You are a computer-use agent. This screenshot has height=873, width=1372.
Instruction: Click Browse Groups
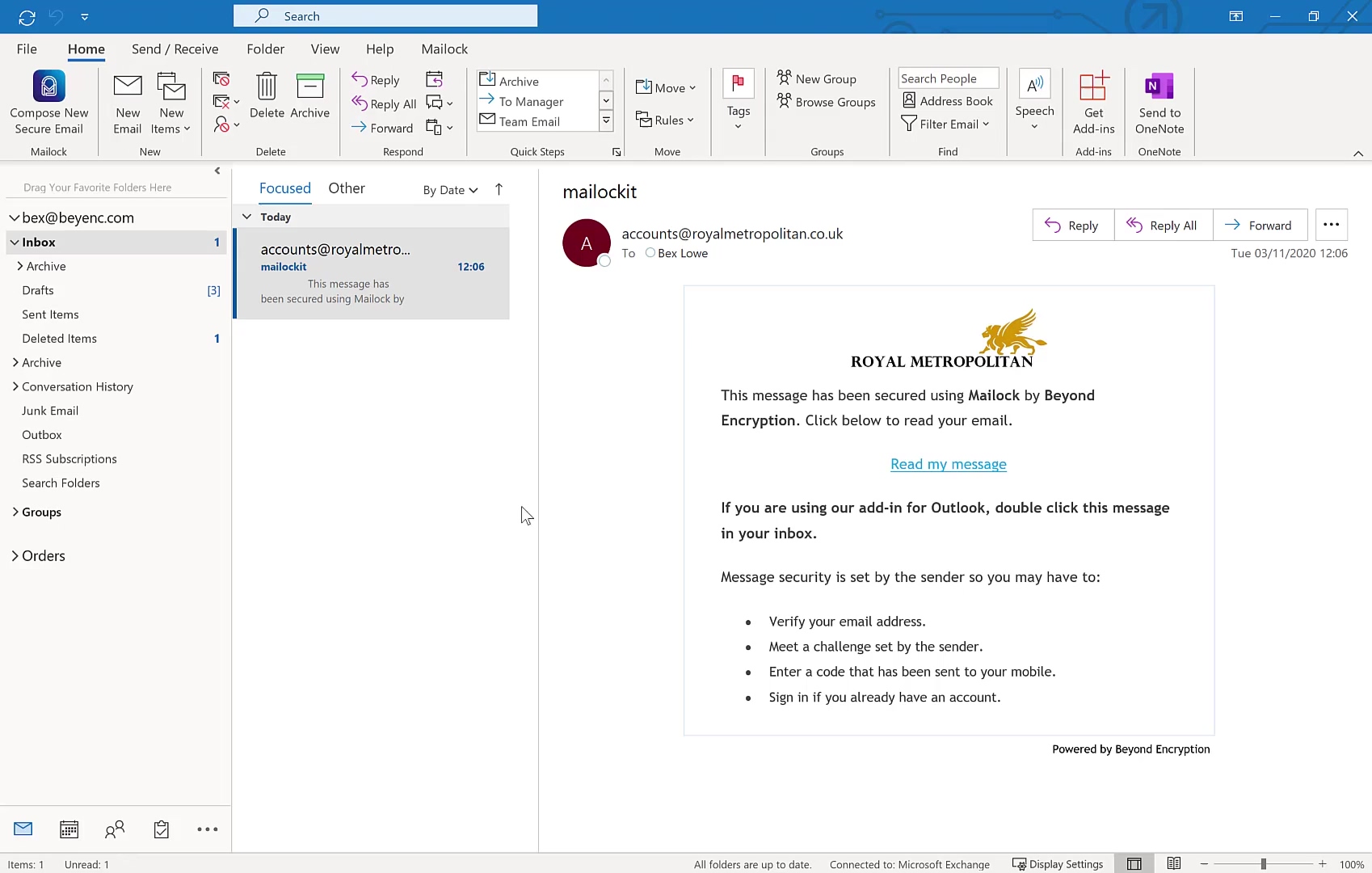pos(826,102)
